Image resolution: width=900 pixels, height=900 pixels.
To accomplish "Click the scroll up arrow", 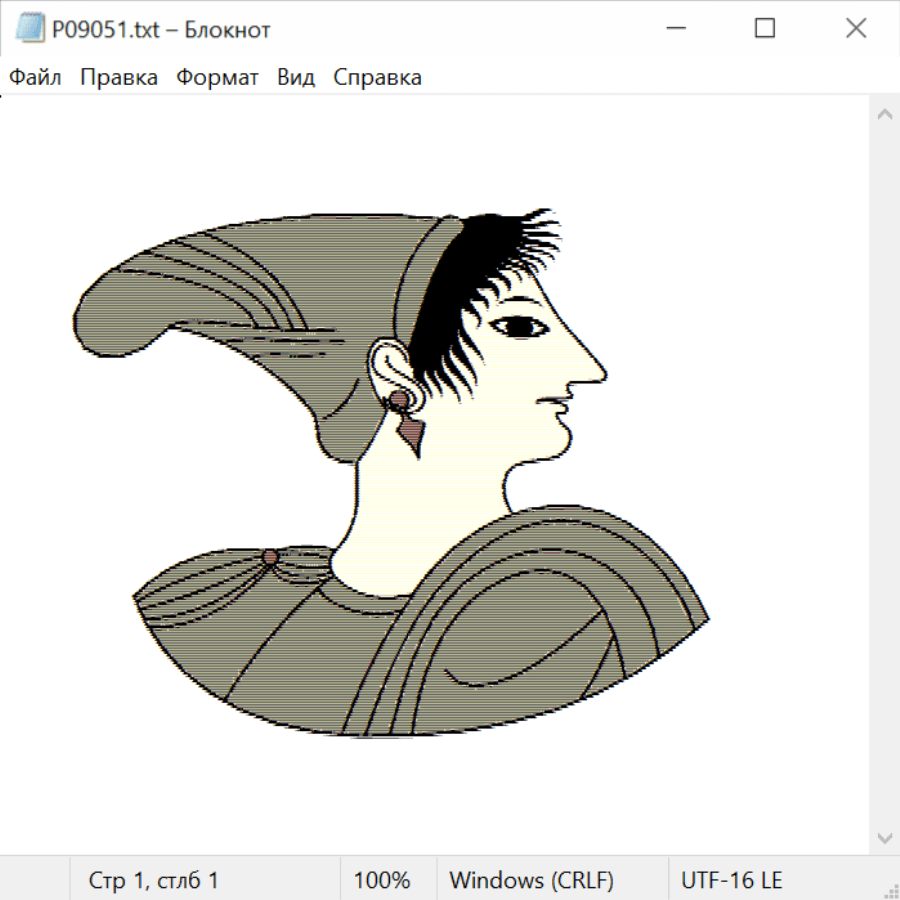I will coord(884,114).
